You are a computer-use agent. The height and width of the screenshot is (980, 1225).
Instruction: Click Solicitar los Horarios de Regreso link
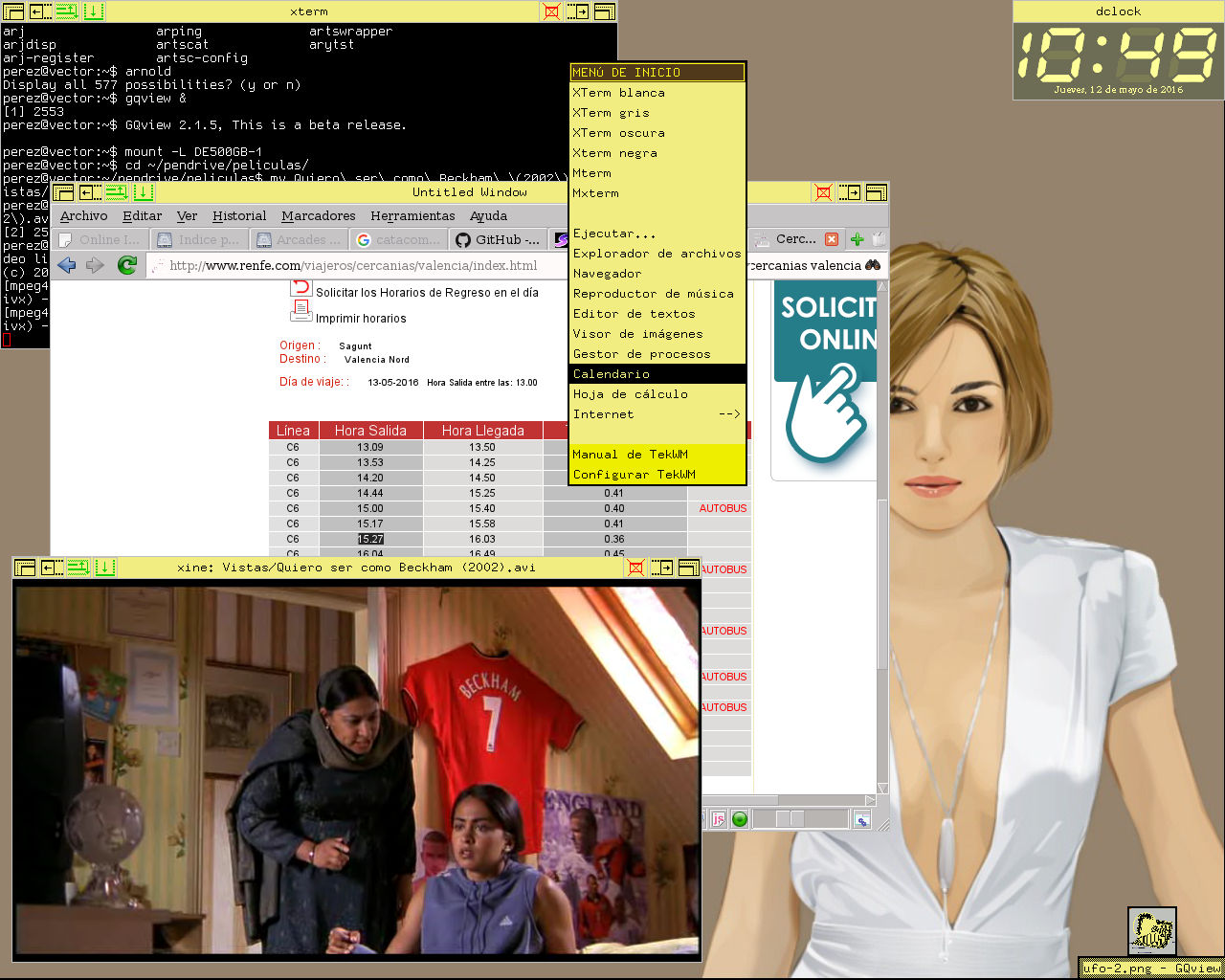pyautogui.click(x=427, y=293)
